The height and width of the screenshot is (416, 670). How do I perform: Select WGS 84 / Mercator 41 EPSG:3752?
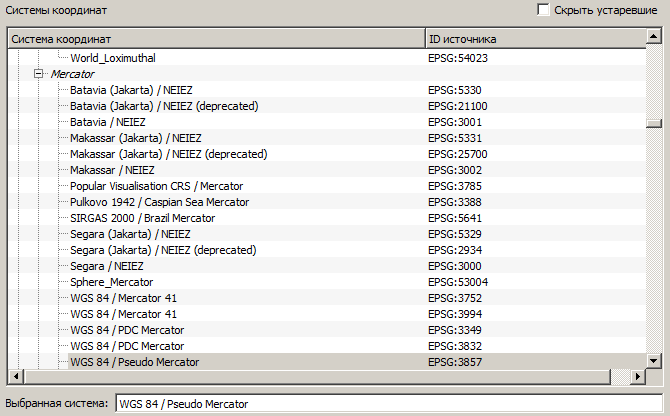click(126, 298)
